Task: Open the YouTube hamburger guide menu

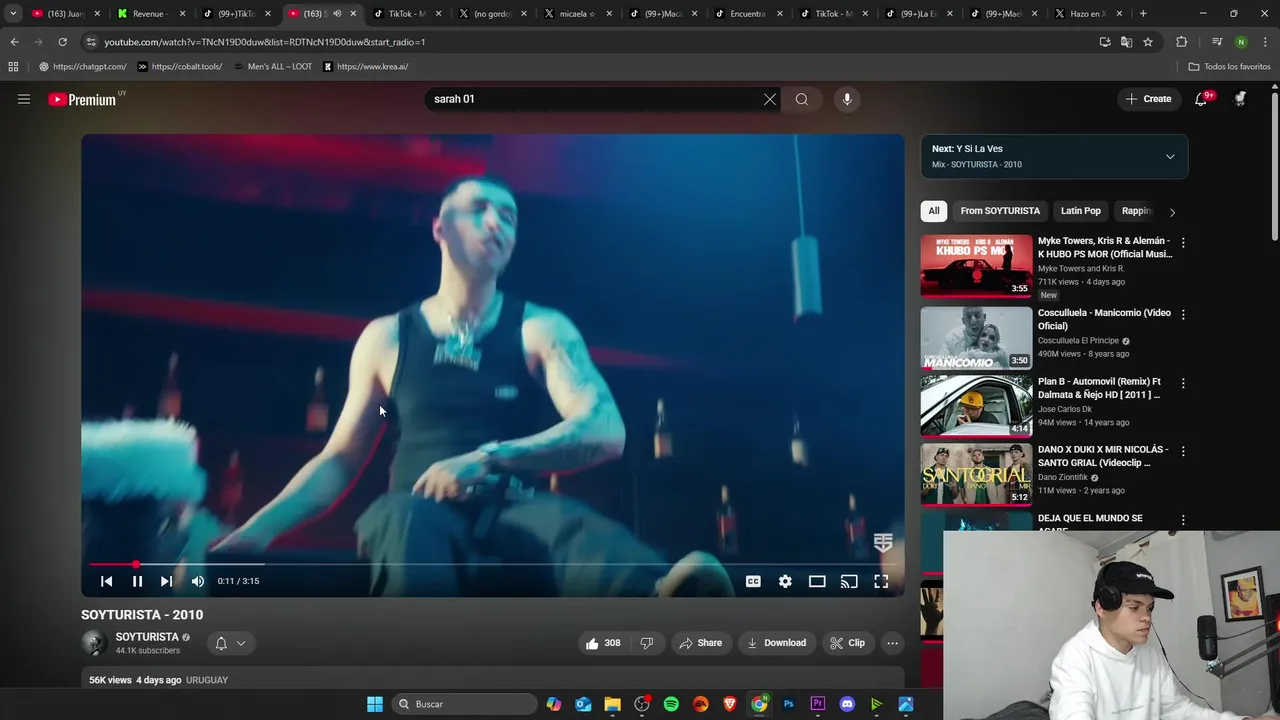Action: point(24,99)
